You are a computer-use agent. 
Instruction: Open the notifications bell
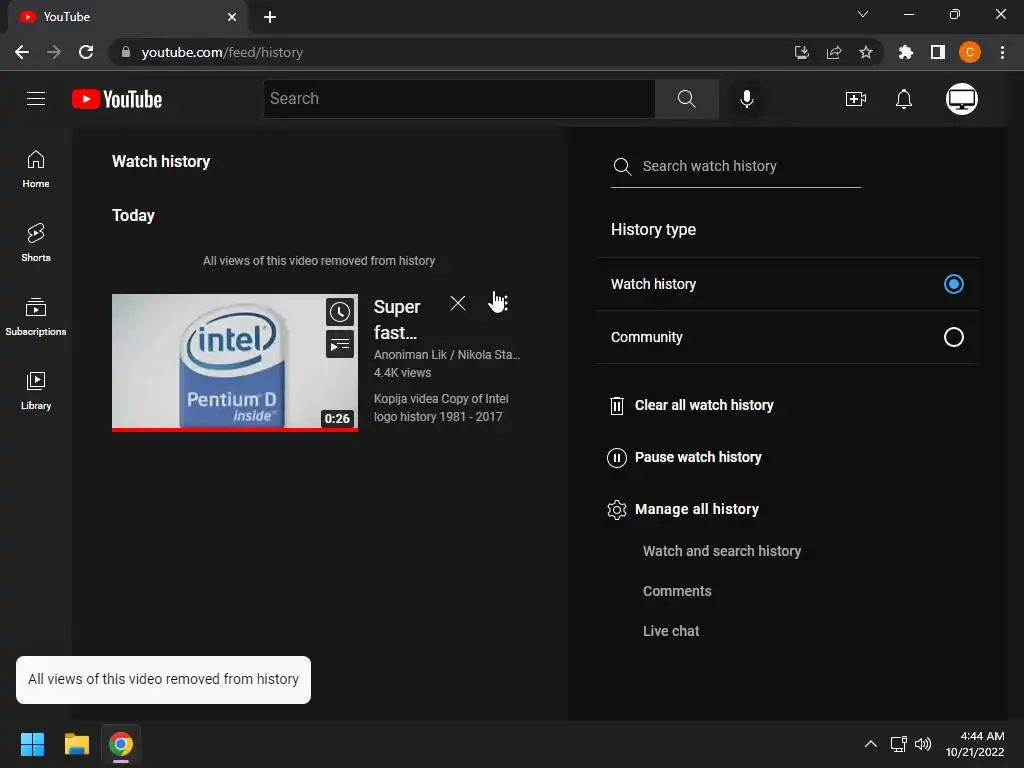(x=904, y=99)
